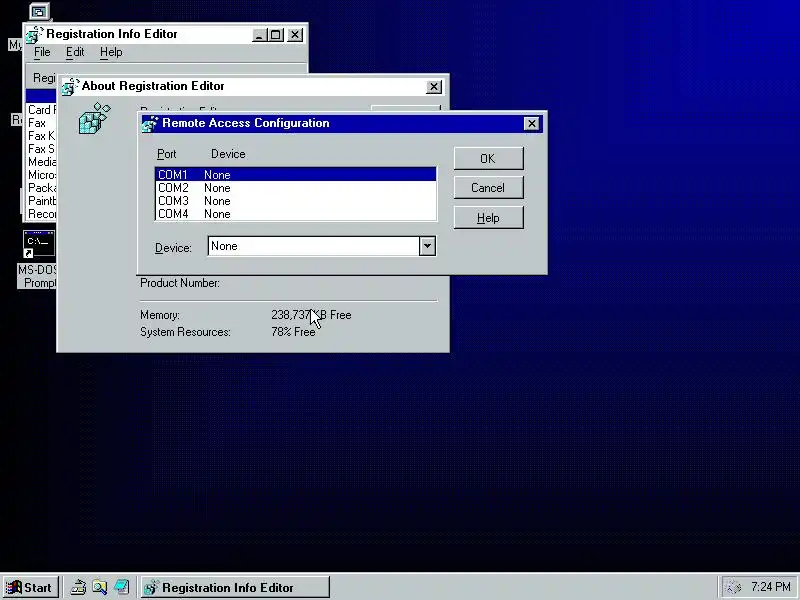This screenshot has height=600, width=800.
Task: Click the About Registration Editor title bar icon
Action: click(70, 87)
